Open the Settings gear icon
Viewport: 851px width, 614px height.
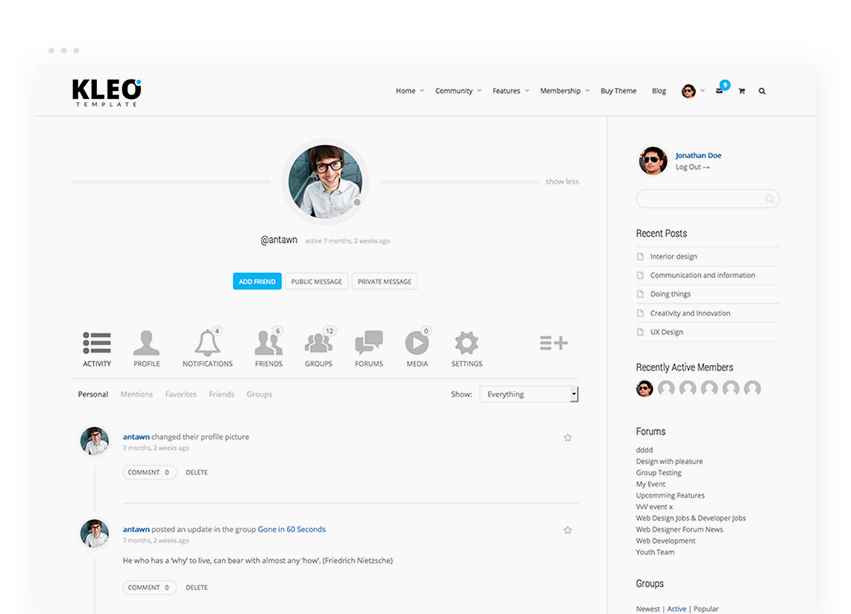pos(466,344)
